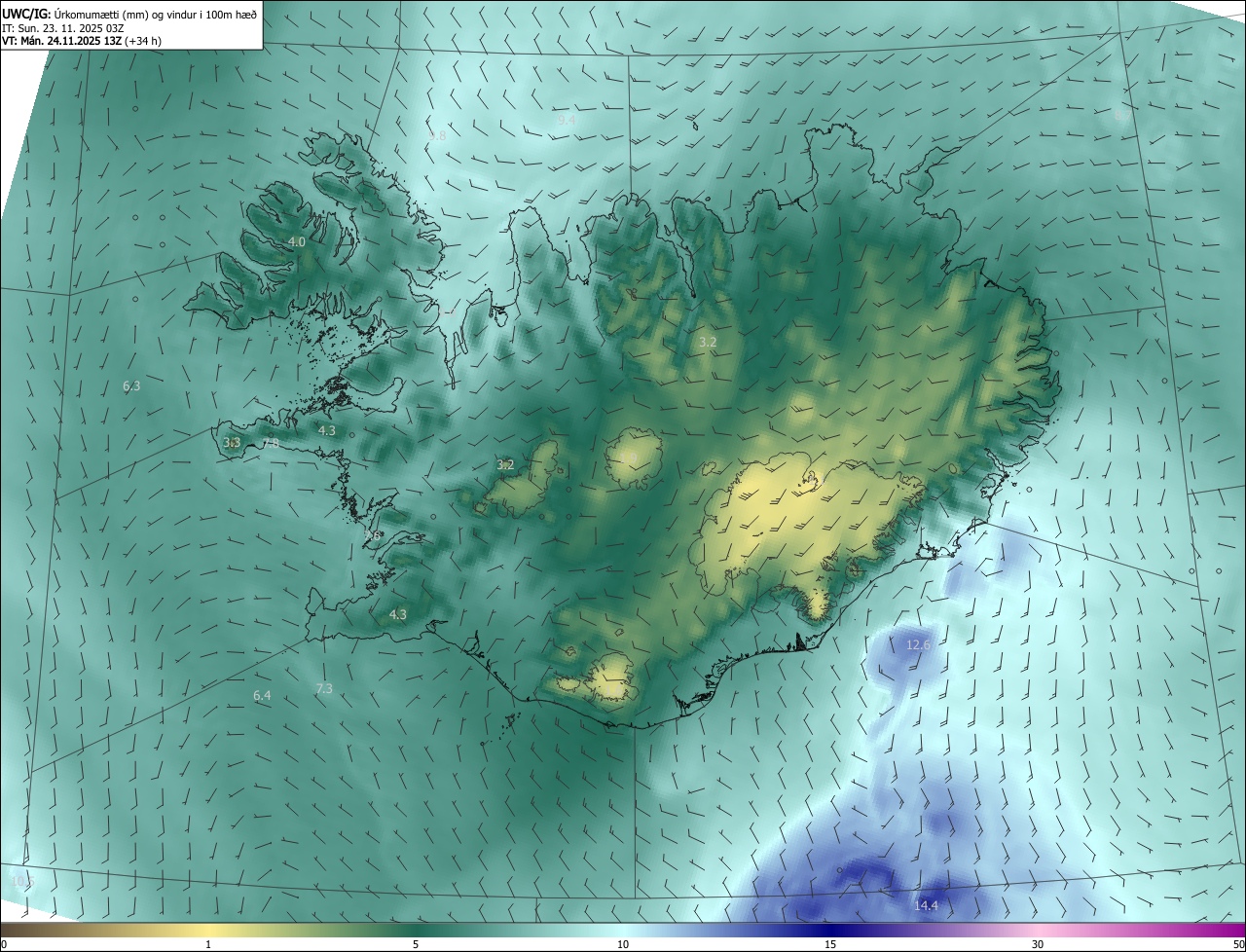
Task: Click the "7.6" value on the west coast
Action: point(372,536)
